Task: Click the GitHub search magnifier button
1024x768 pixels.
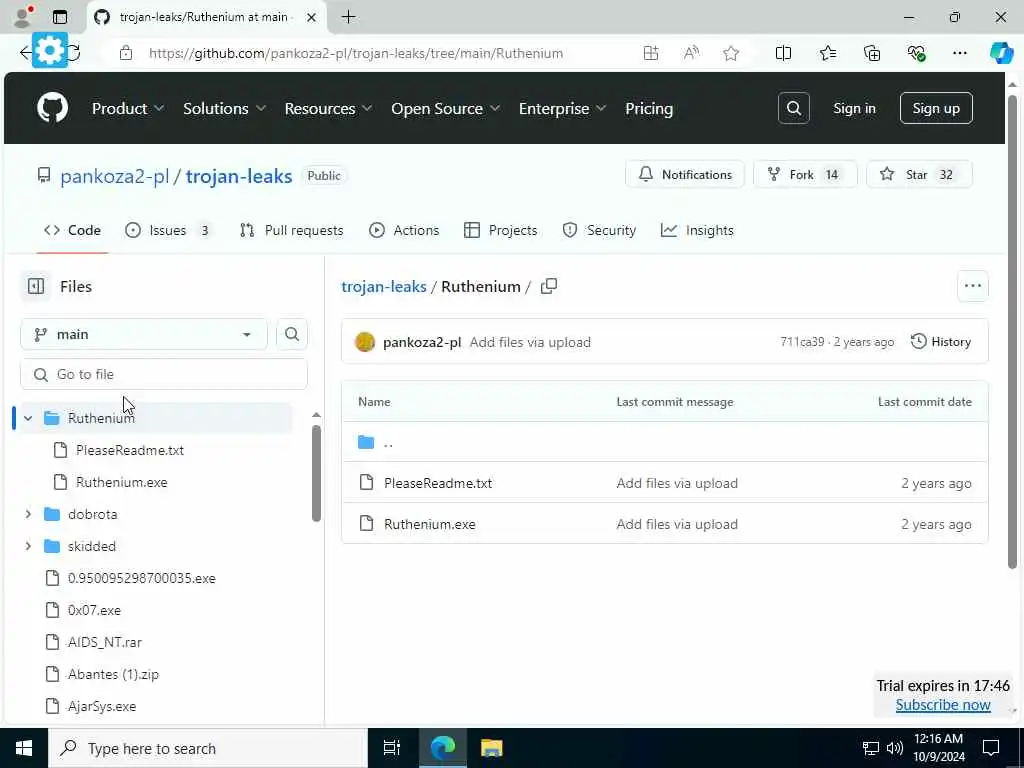Action: [793, 108]
